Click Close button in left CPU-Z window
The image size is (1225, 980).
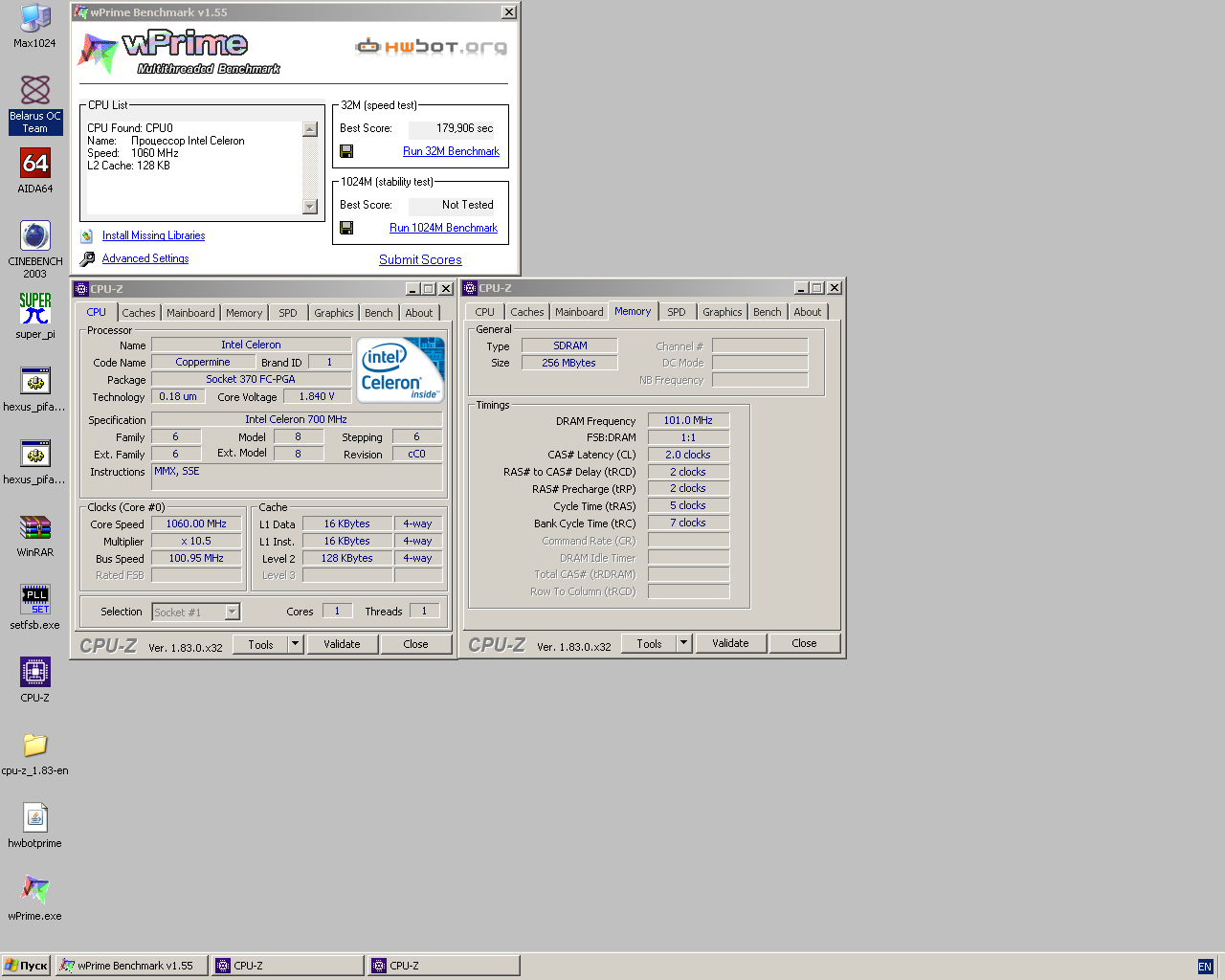pos(415,644)
